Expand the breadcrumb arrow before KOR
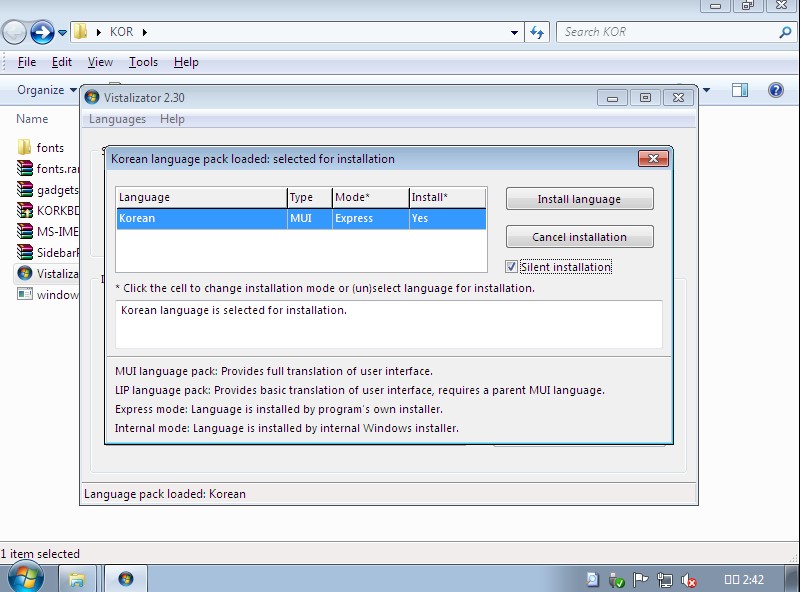Screen dimensions: 800x592 click(98, 32)
